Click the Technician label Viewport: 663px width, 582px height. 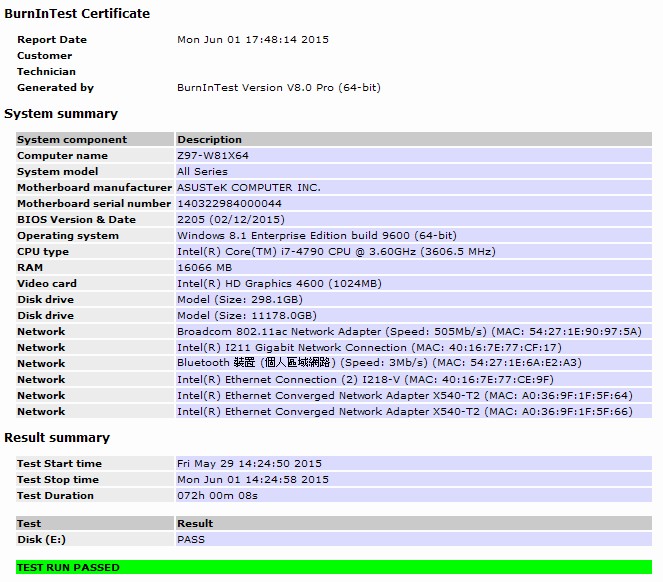(47, 71)
